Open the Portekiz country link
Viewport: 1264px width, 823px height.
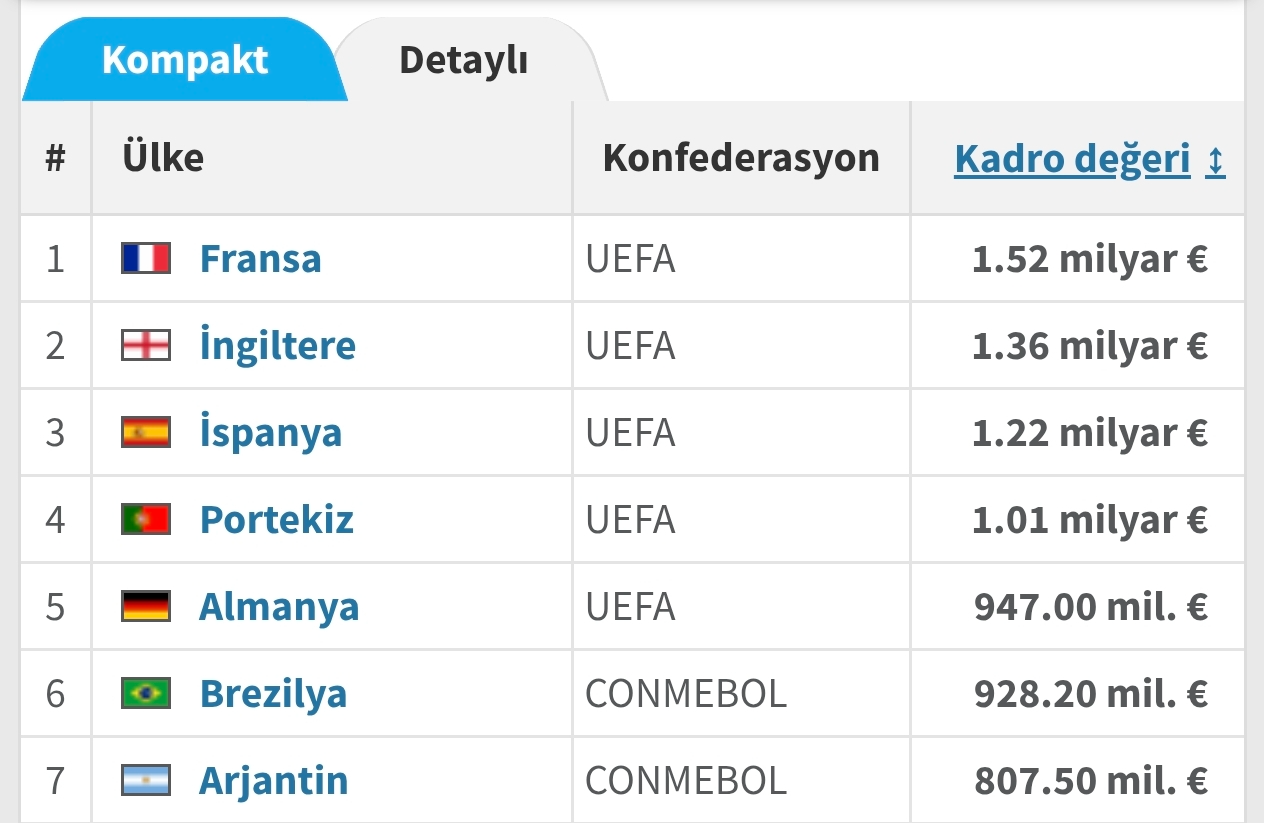277,520
